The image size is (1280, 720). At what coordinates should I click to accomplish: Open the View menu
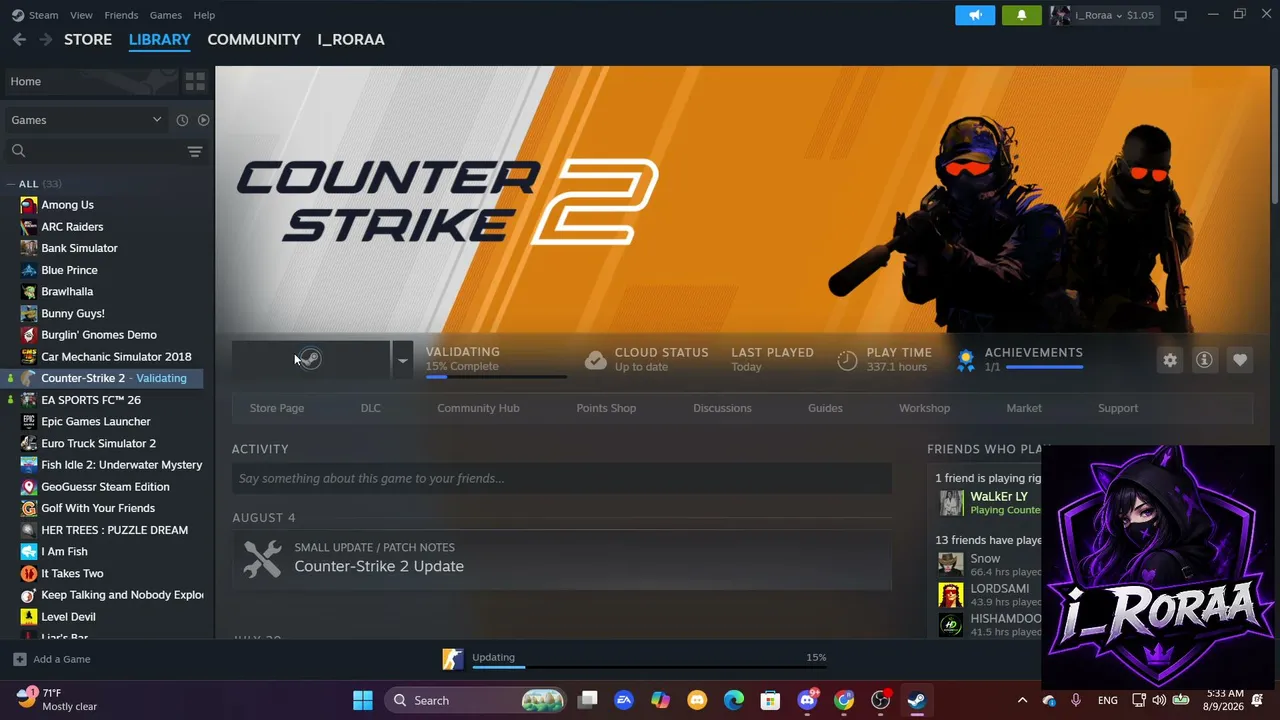pyautogui.click(x=81, y=15)
